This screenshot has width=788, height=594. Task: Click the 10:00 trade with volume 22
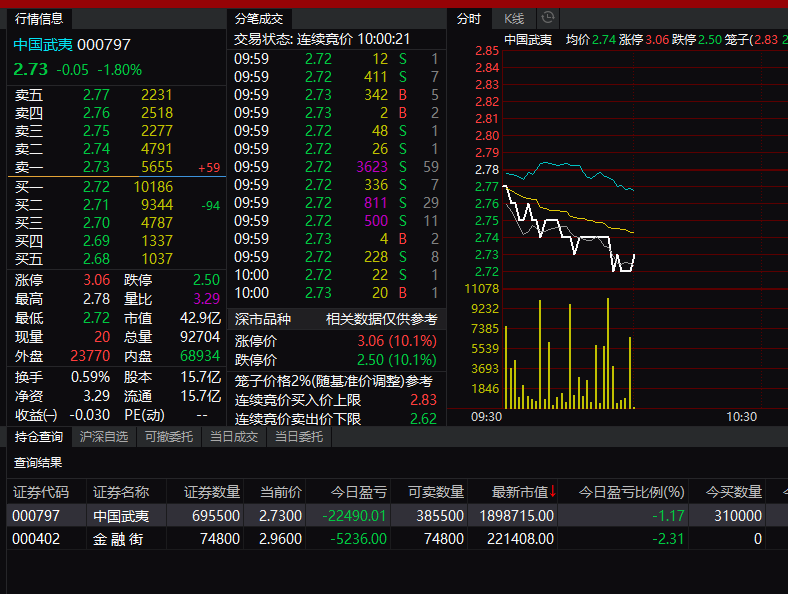coord(336,275)
